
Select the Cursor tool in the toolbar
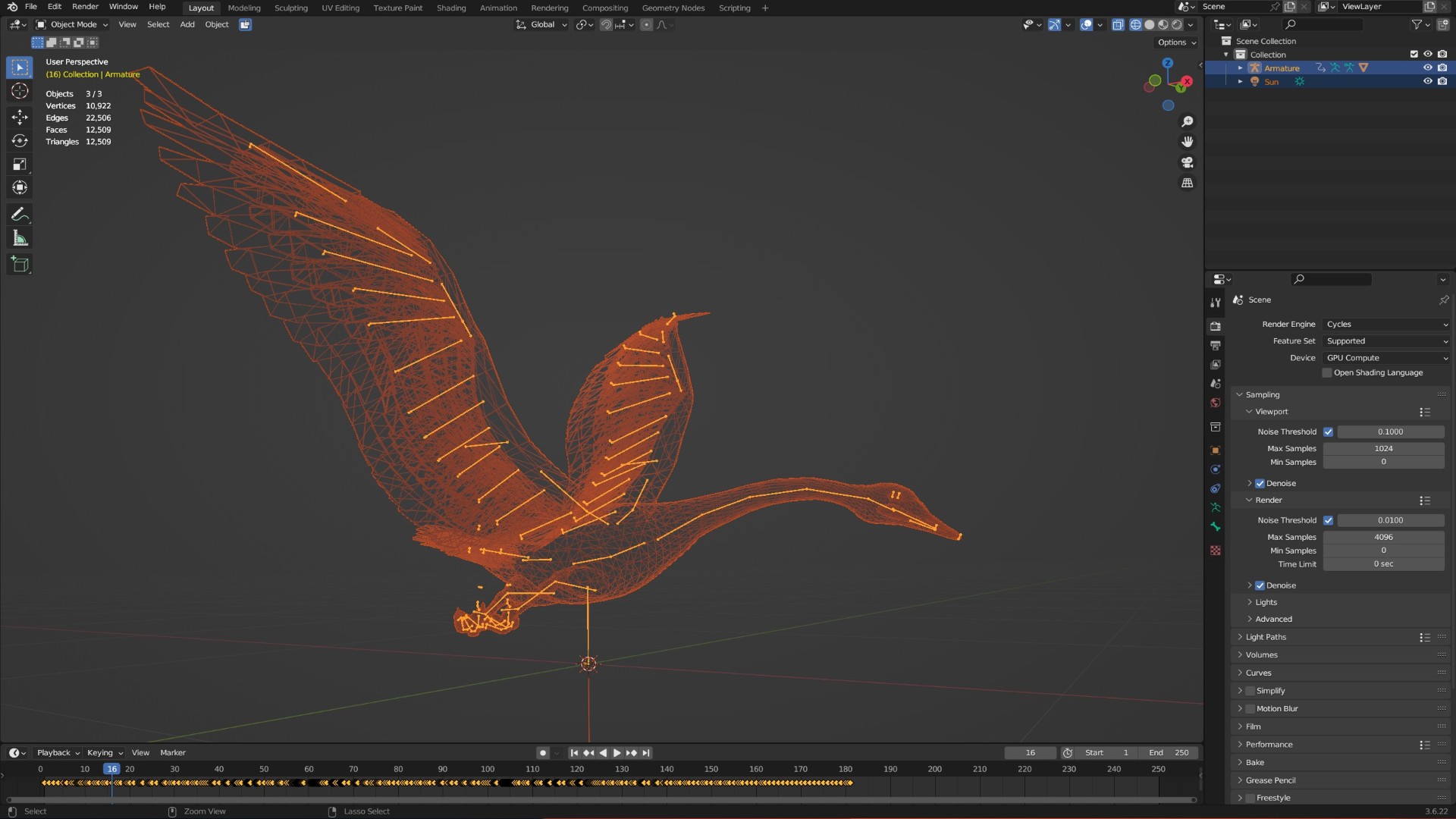click(x=20, y=91)
